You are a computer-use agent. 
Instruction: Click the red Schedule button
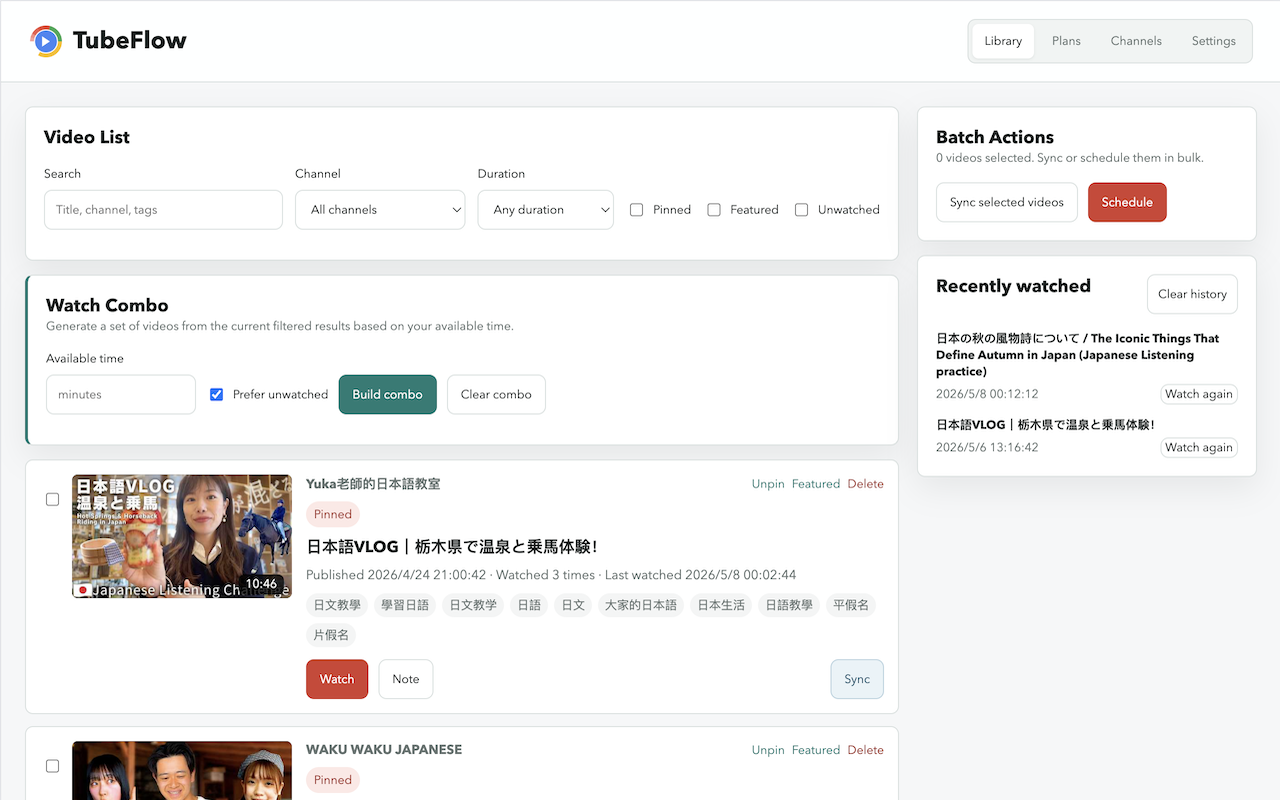(x=1127, y=202)
